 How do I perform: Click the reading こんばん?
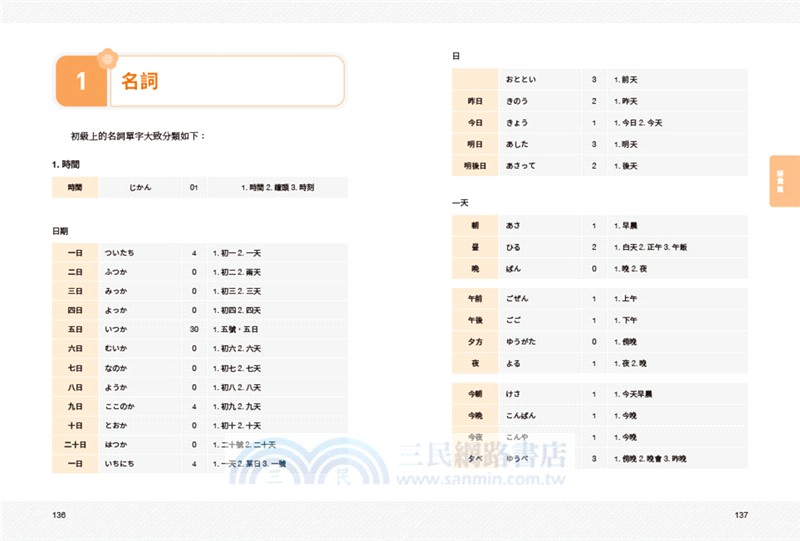(521, 415)
